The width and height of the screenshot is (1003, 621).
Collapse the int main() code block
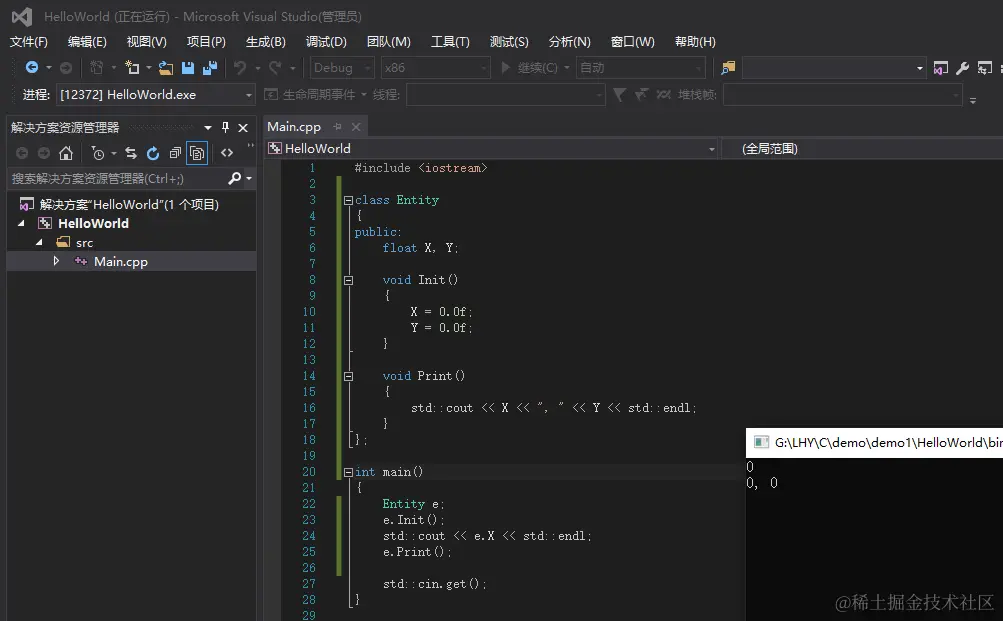(x=348, y=472)
